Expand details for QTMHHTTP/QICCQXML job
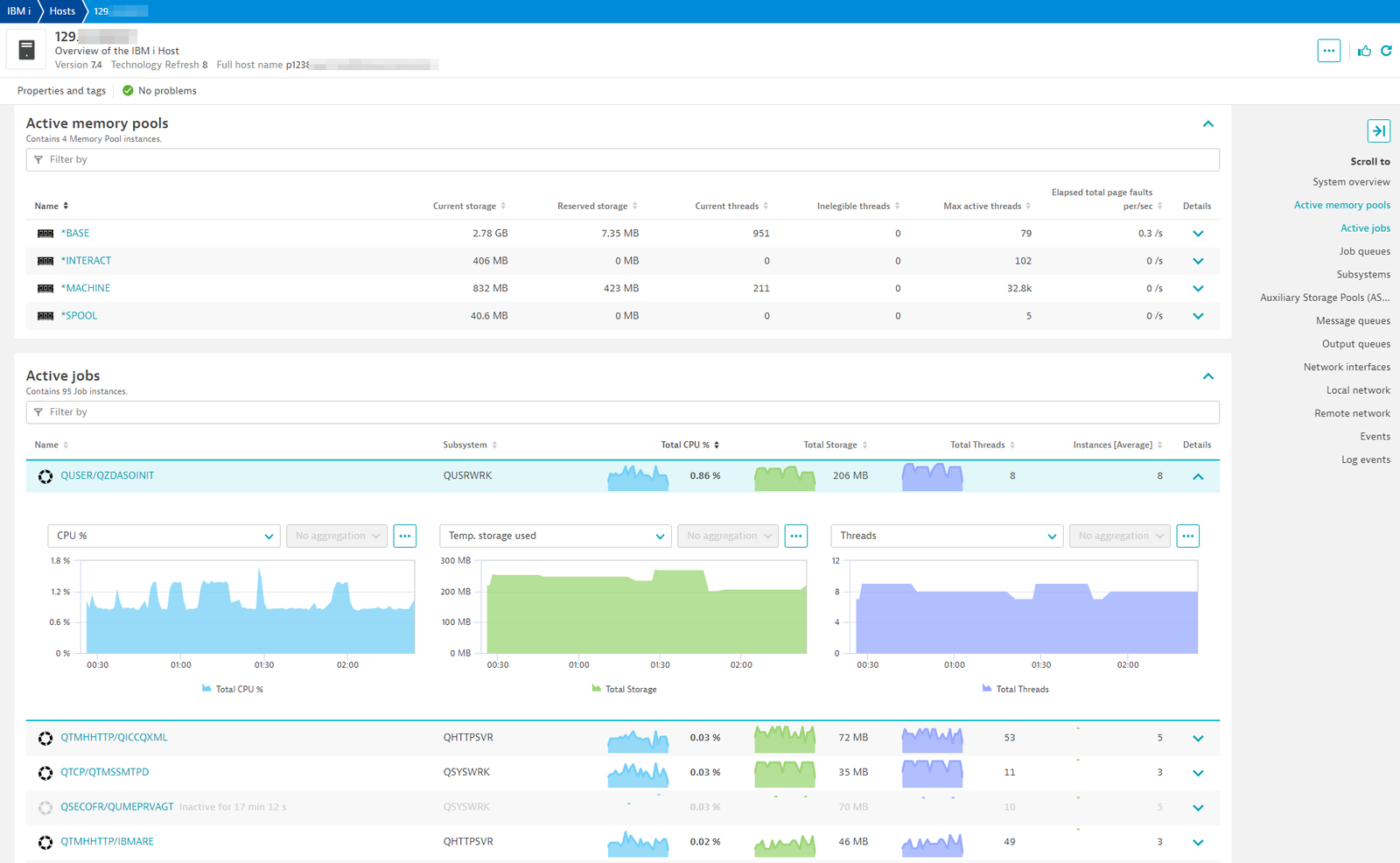 tap(1198, 738)
